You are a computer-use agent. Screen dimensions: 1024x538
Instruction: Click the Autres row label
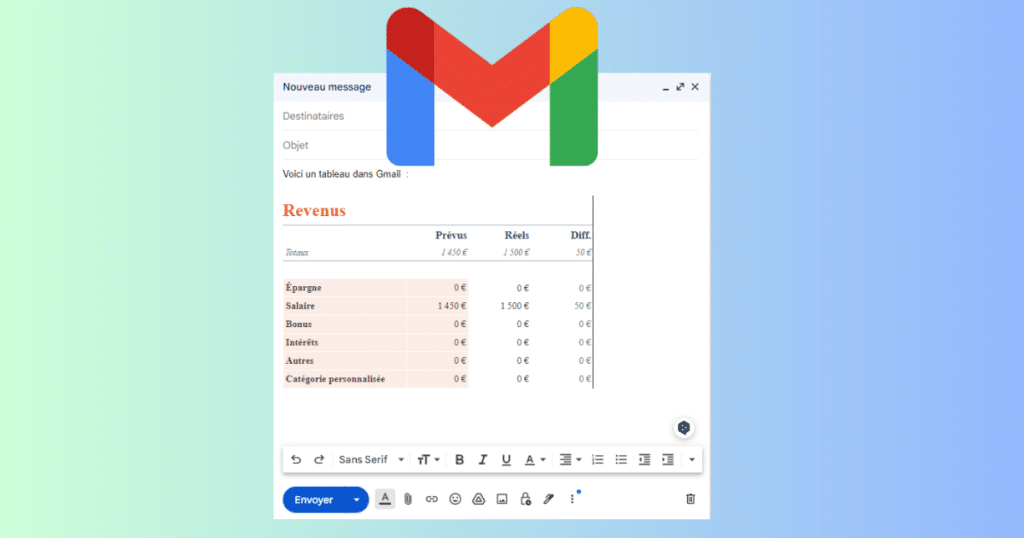click(x=300, y=360)
